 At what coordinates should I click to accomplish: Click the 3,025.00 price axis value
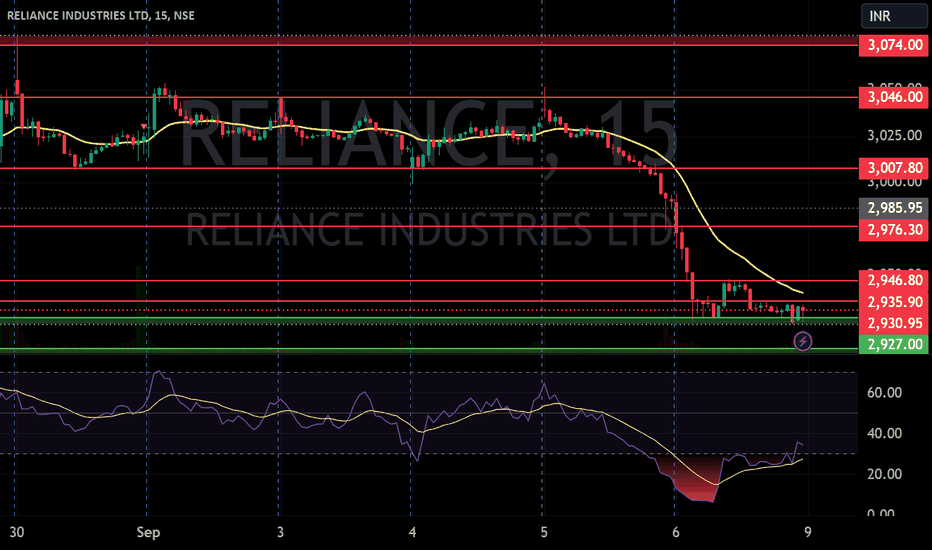coord(894,136)
